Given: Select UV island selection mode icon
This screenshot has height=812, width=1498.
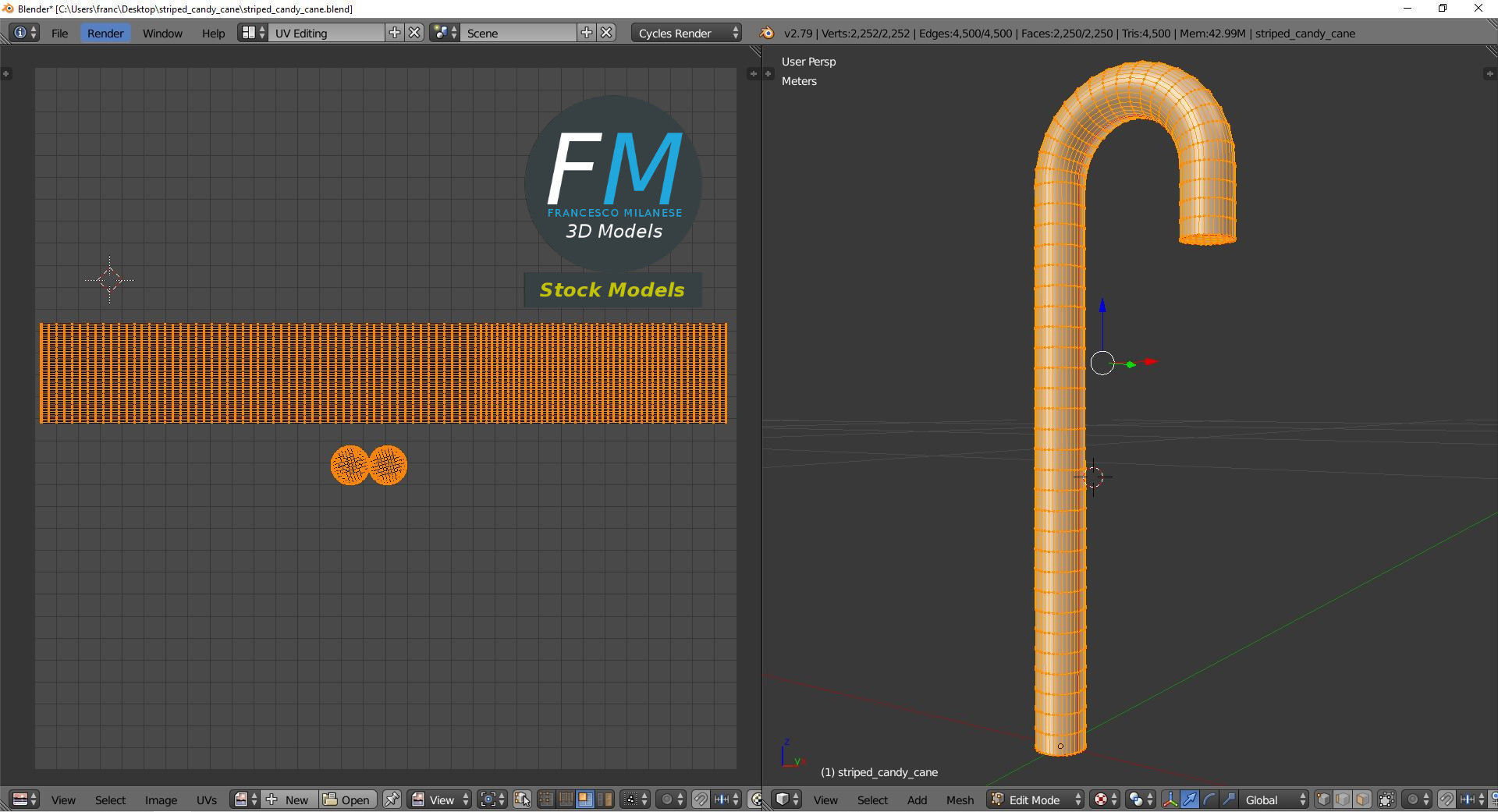Looking at the screenshot, I should point(604,800).
